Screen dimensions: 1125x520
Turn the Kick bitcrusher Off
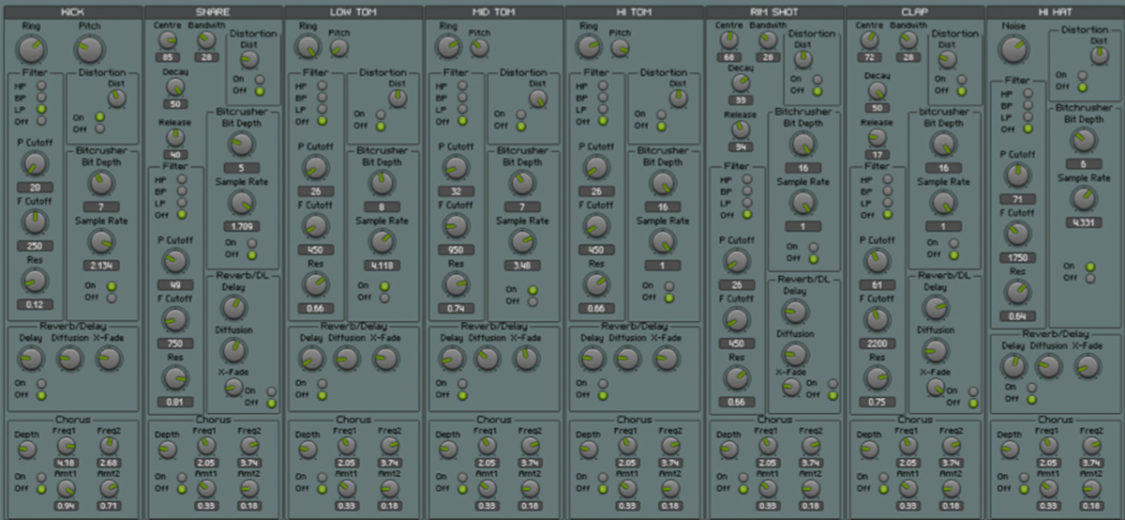click(x=111, y=298)
